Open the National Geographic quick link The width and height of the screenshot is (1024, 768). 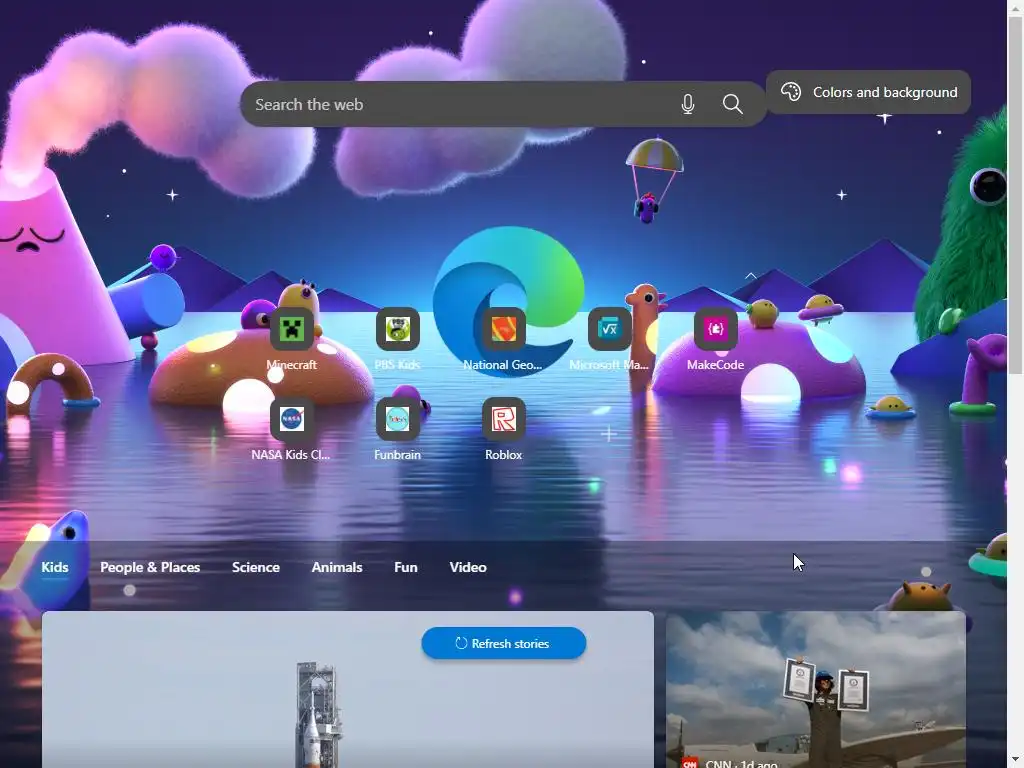[504, 330]
